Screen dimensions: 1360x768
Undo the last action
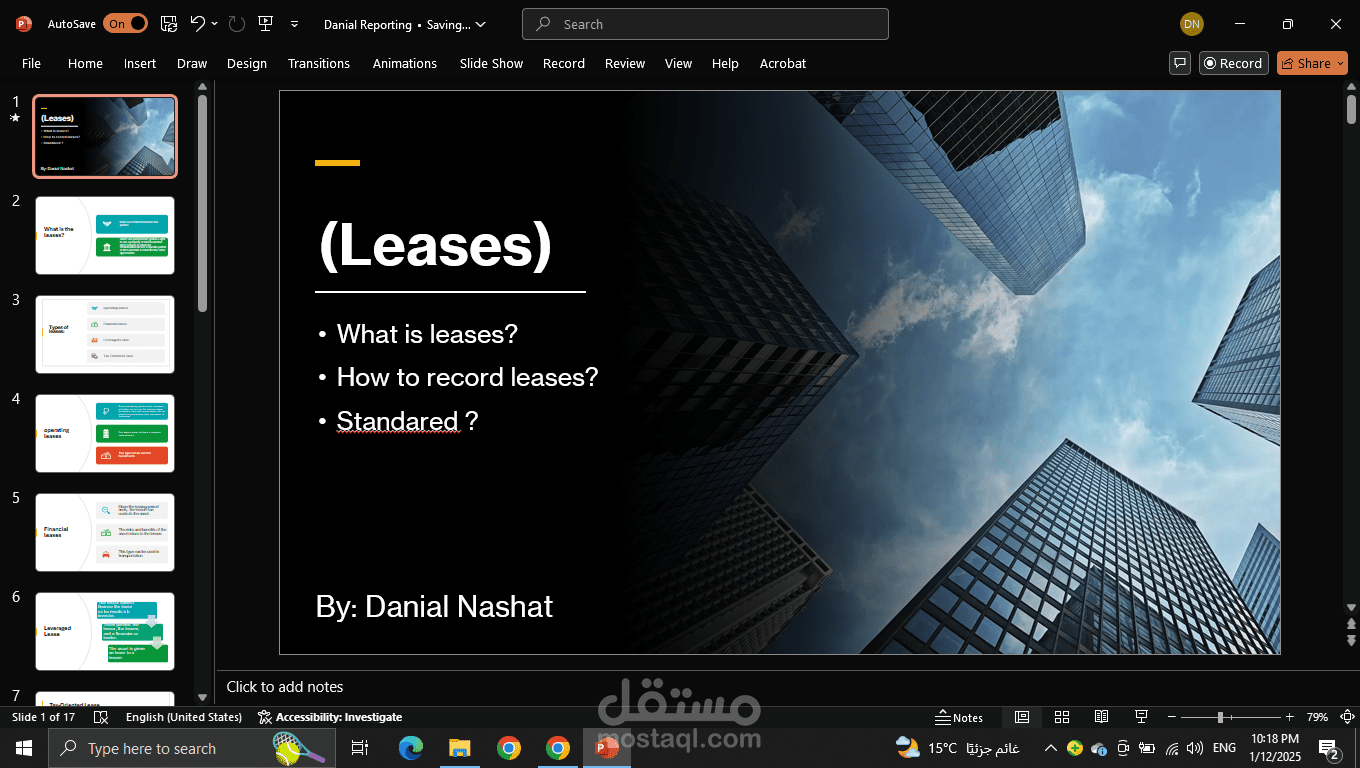[x=197, y=23]
